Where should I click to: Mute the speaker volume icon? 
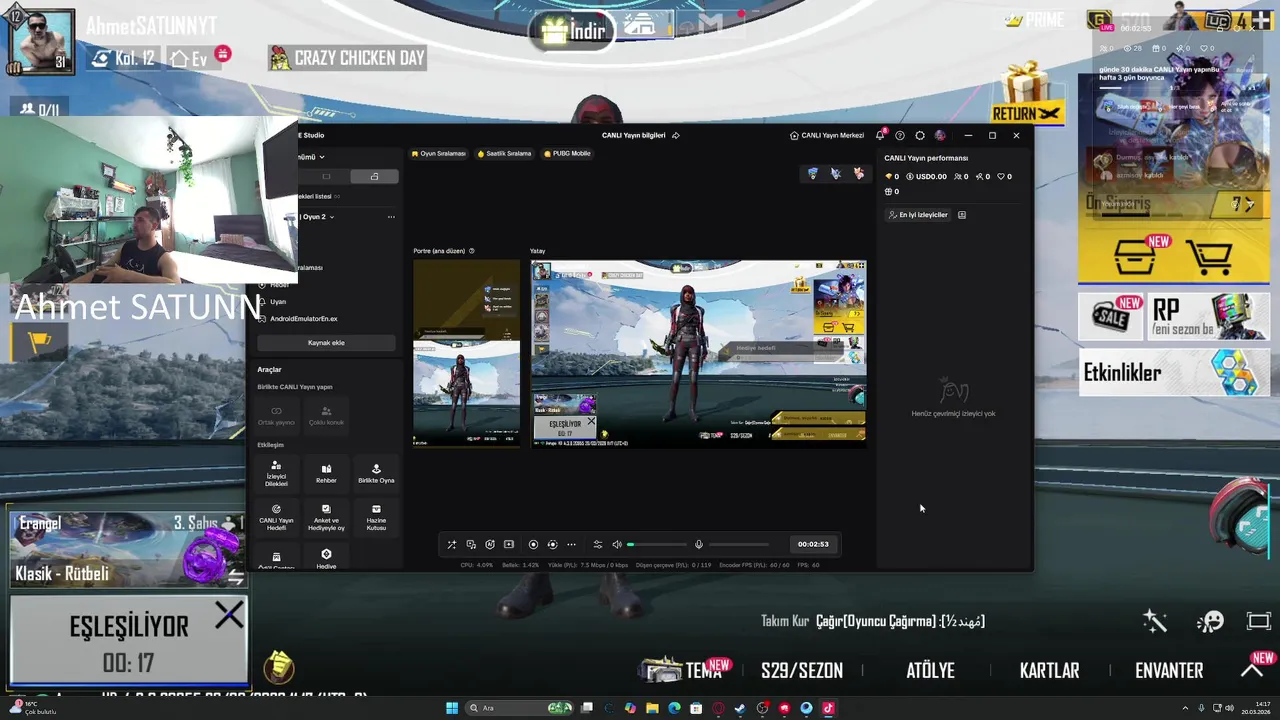[617, 544]
